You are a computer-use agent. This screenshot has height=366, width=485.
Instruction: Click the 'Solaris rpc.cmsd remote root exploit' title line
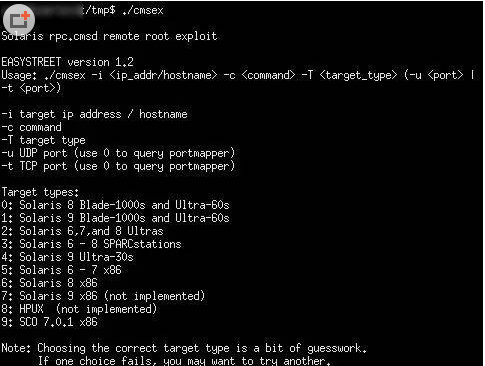click(109, 36)
